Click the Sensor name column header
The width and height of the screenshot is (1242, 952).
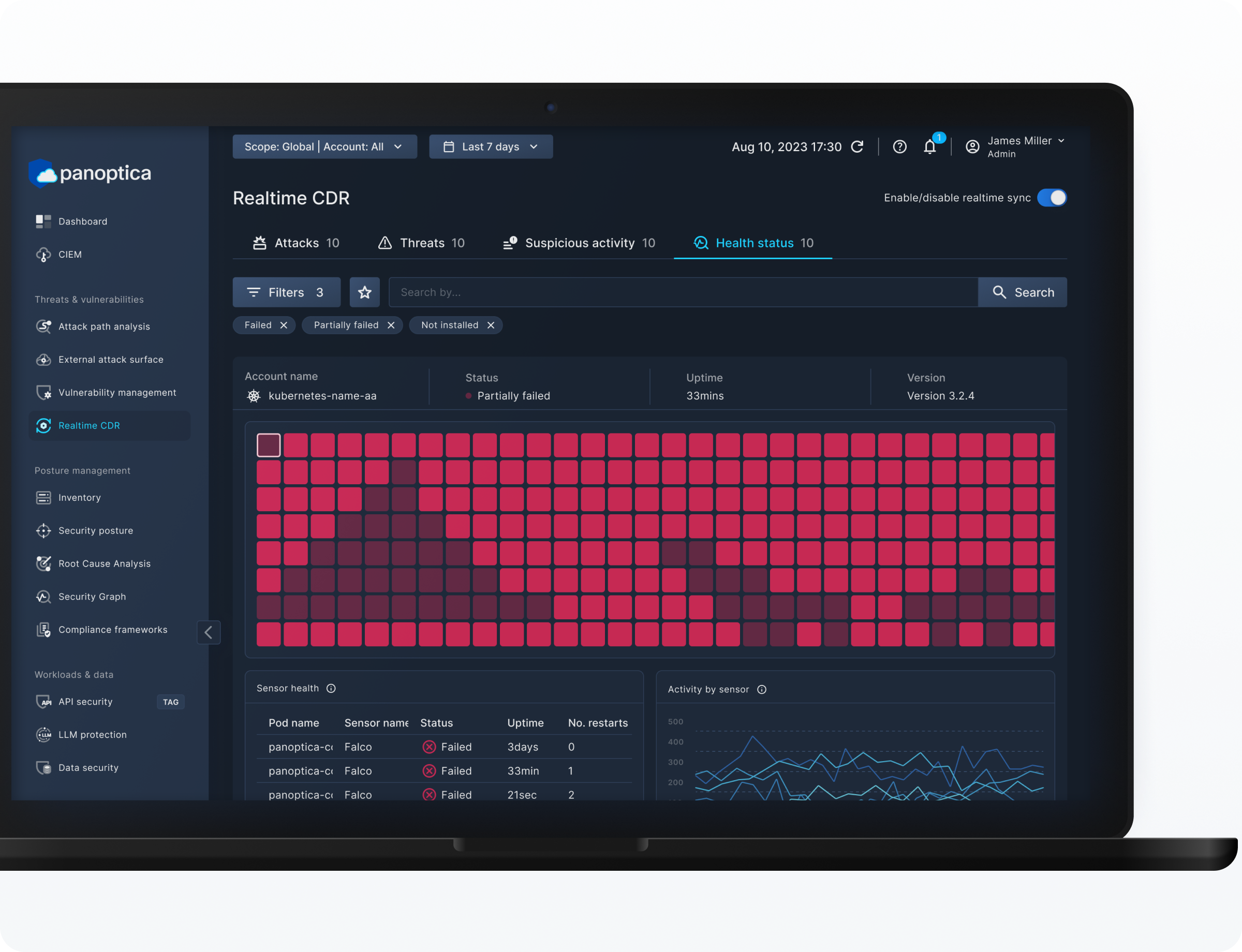376,723
